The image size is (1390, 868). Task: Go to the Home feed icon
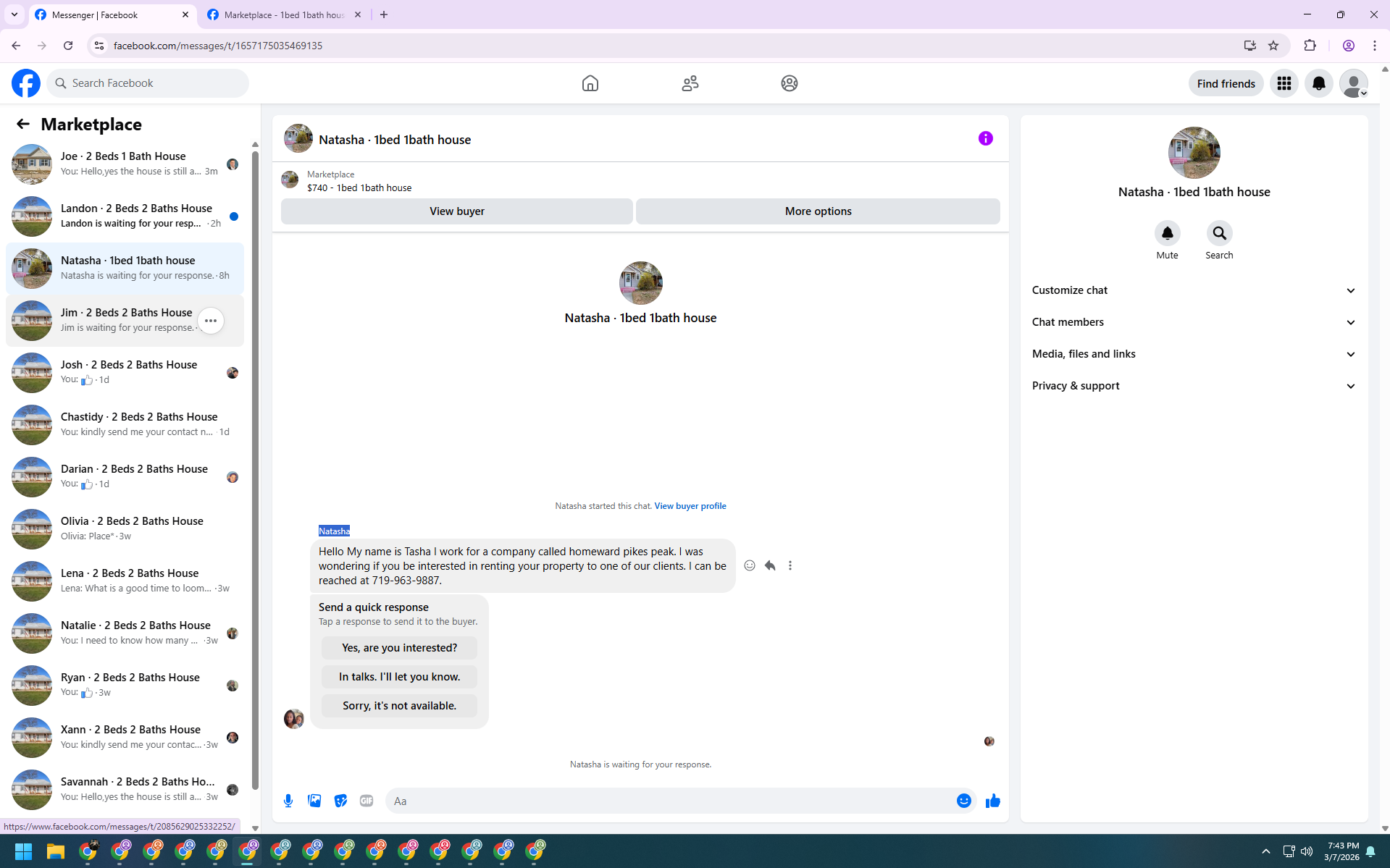click(x=590, y=83)
